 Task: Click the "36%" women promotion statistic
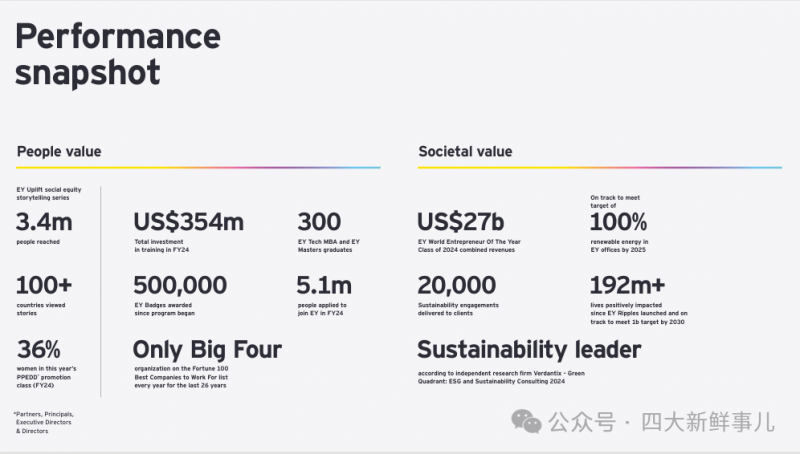(39, 350)
